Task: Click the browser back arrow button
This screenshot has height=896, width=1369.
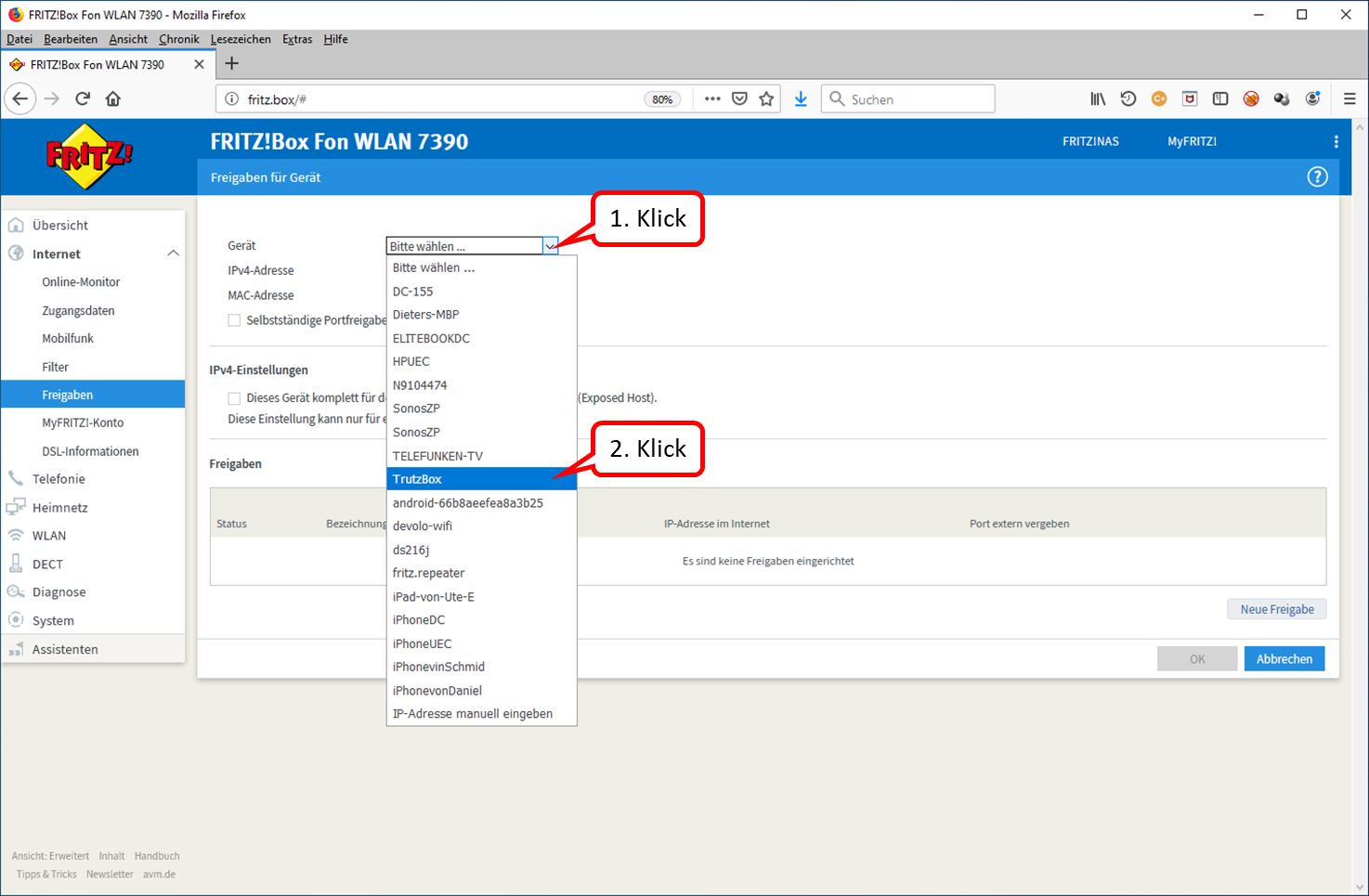Action: [x=20, y=98]
